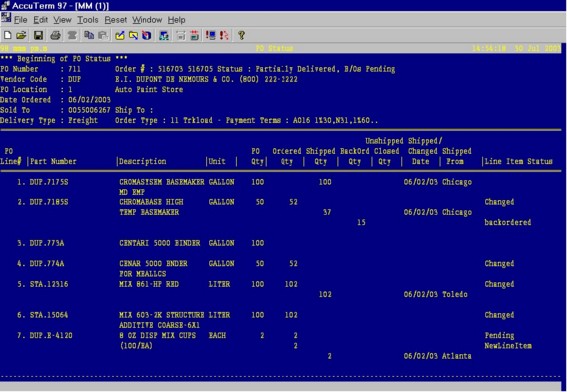567x392 pixels.
Task: Click delivery type value Freight
Action: coord(83,120)
